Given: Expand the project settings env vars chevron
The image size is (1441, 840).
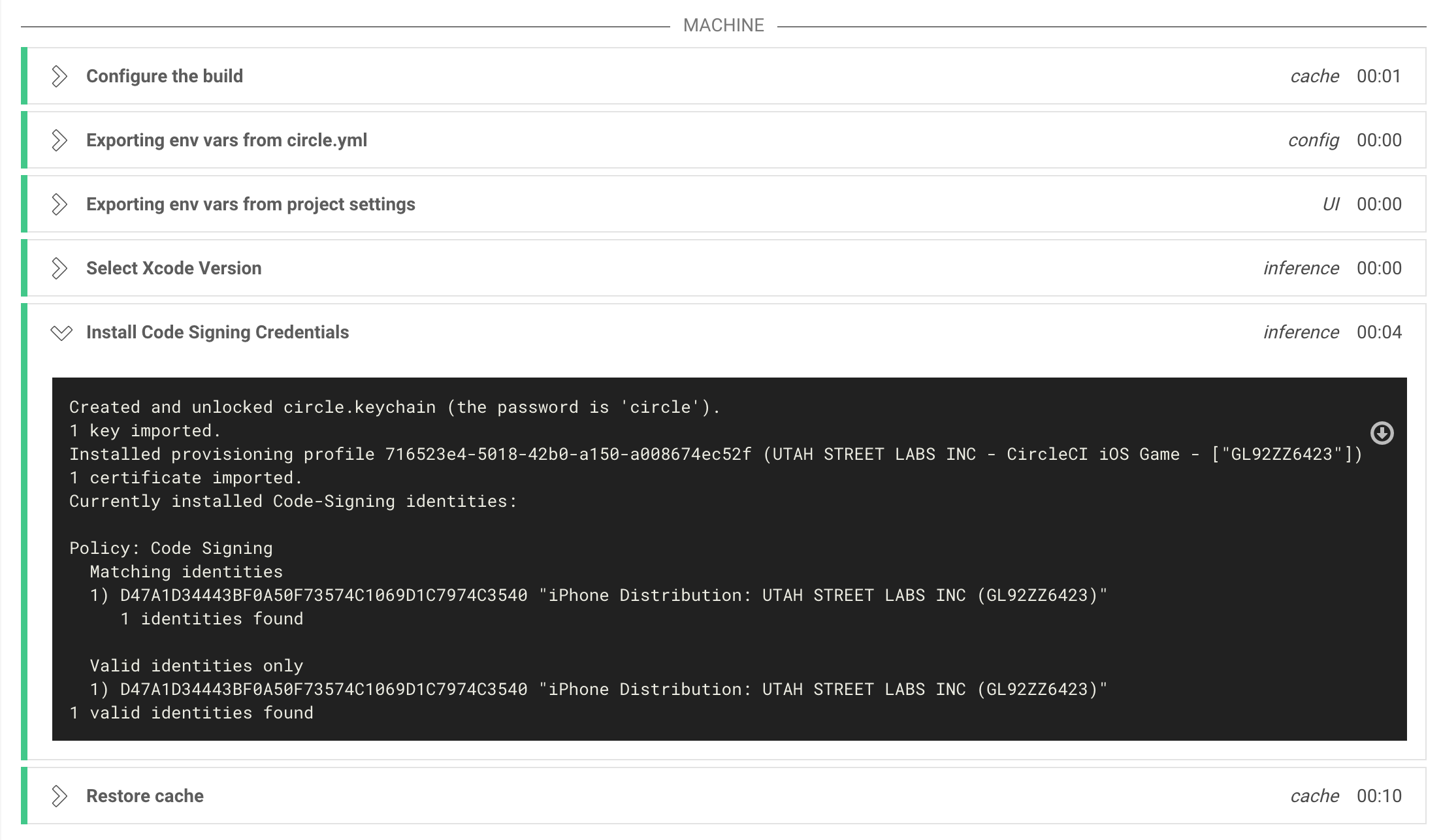Looking at the screenshot, I should 59,204.
